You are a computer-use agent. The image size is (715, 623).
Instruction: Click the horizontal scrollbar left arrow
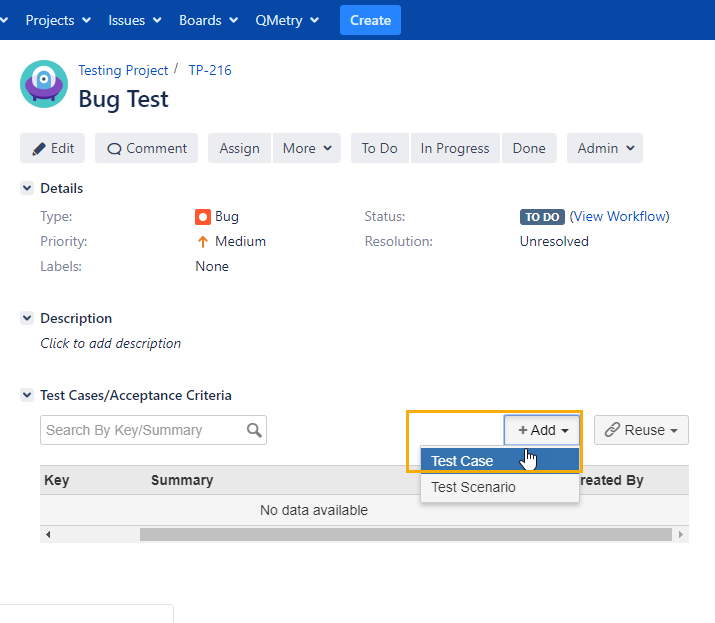[48, 534]
